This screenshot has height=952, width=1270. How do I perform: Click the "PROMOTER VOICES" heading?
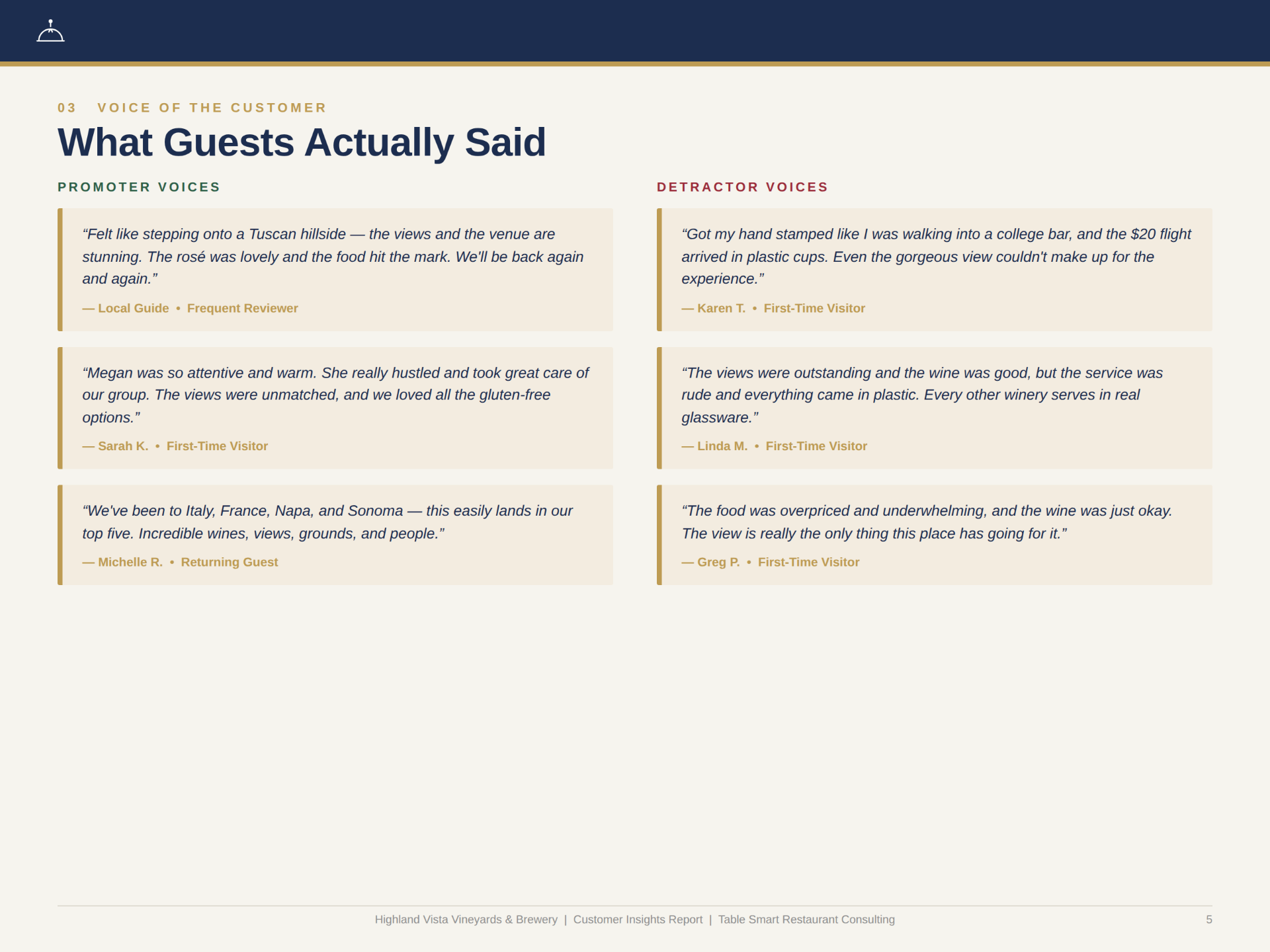(139, 187)
